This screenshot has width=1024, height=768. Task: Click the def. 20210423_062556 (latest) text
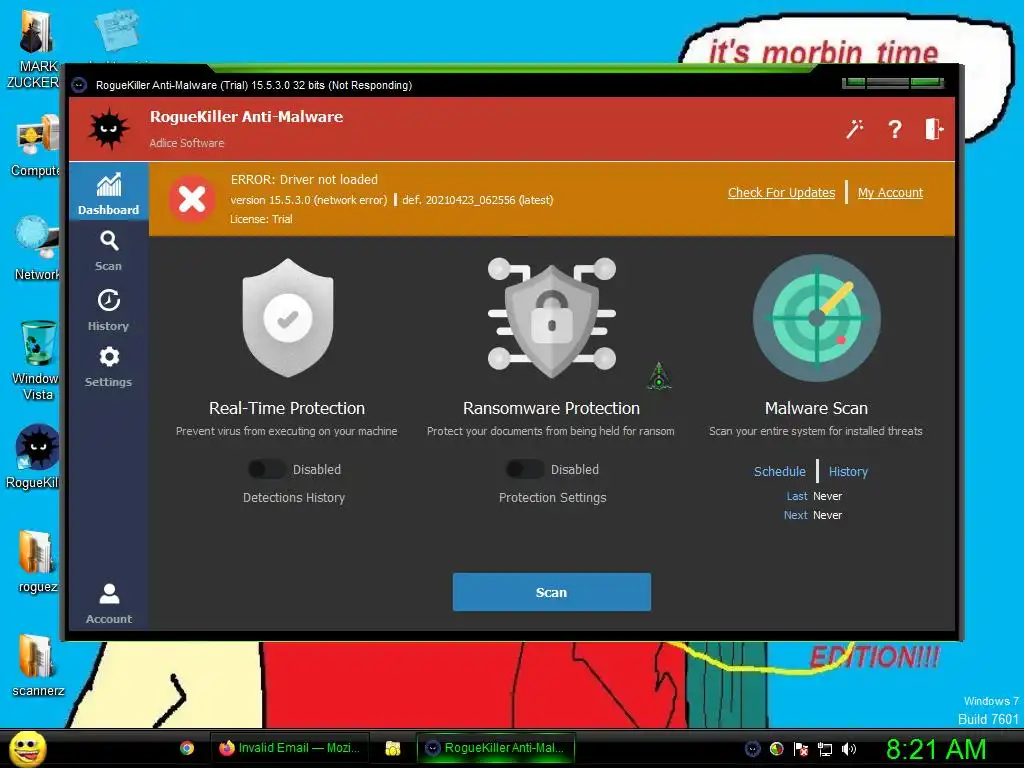(x=477, y=200)
